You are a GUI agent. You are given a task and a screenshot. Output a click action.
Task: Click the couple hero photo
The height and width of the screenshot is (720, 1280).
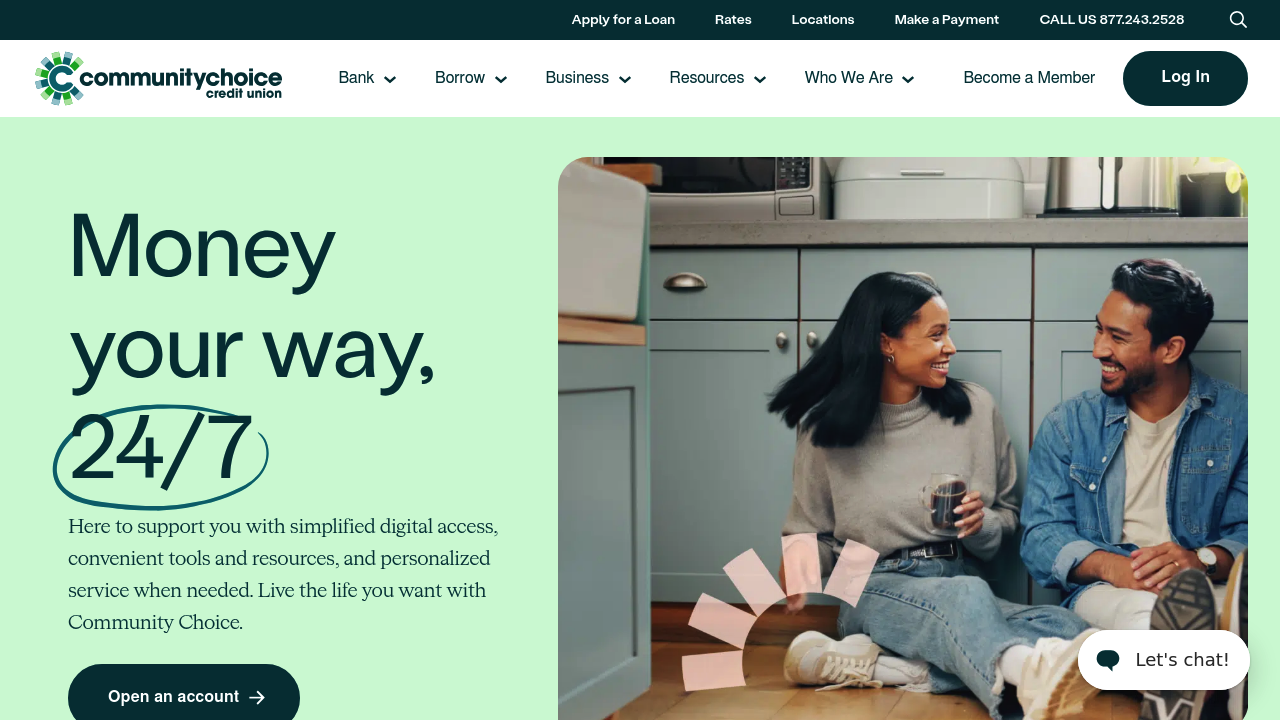point(903,438)
